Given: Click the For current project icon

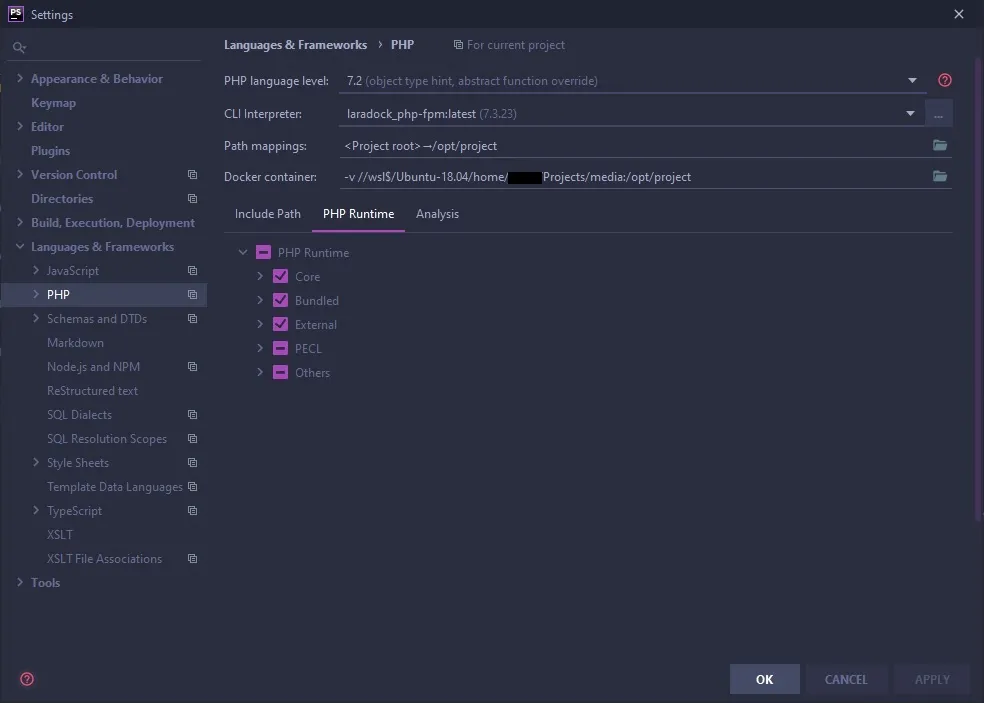Looking at the screenshot, I should pyautogui.click(x=458, y=45).
